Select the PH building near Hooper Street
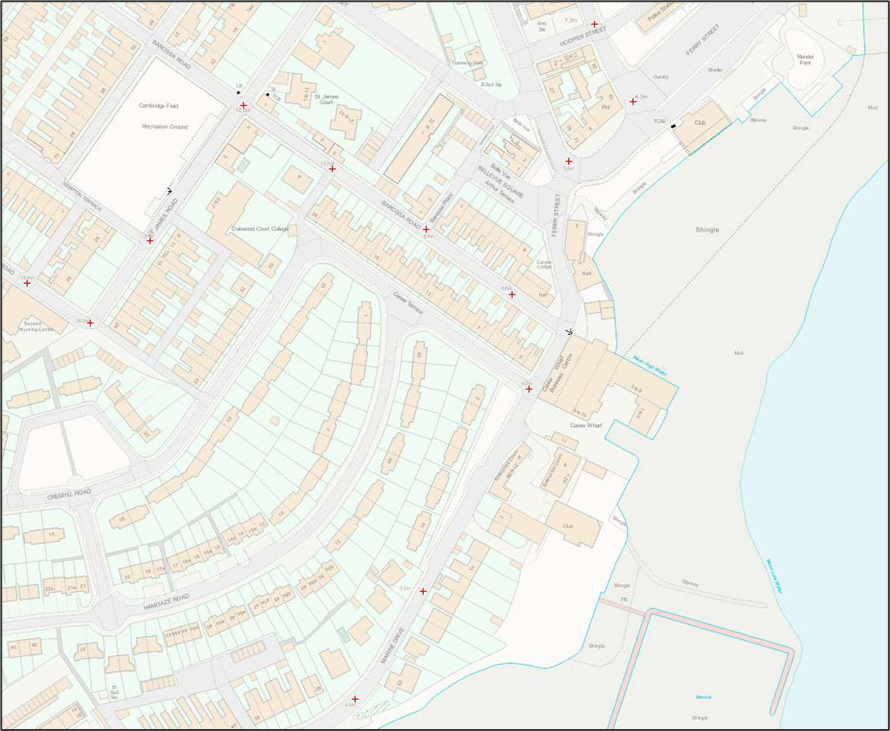Image resolution: width=890 pixels, height=731 pixels. tap(604, 107)
